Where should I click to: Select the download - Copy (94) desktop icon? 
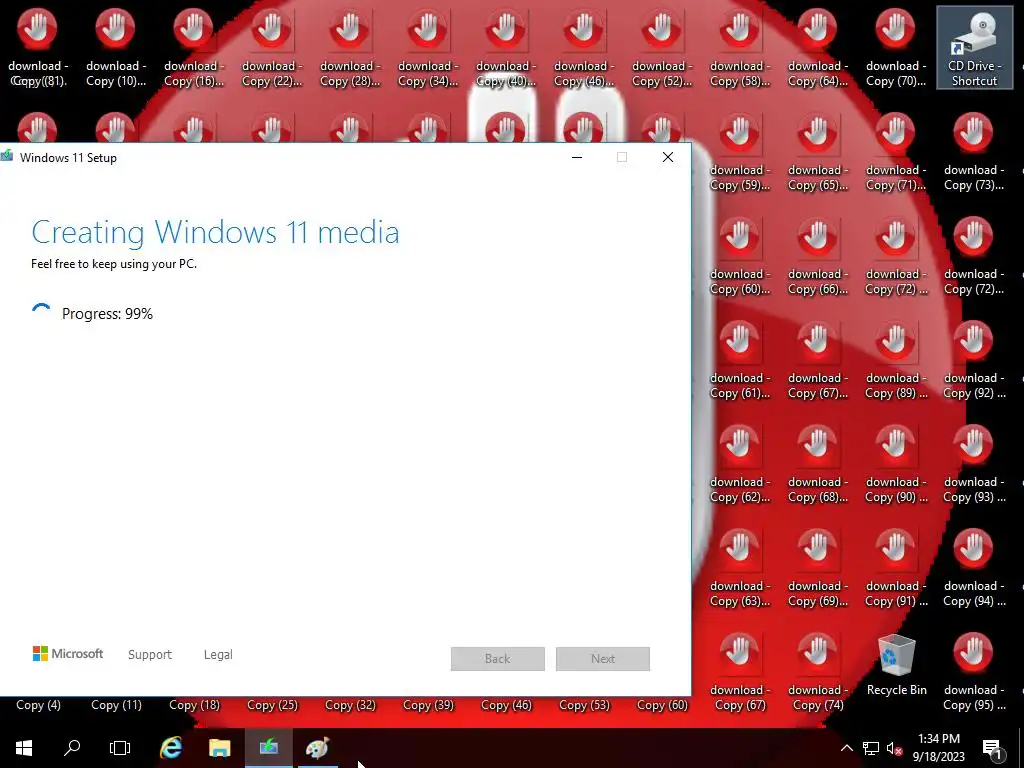974,567
